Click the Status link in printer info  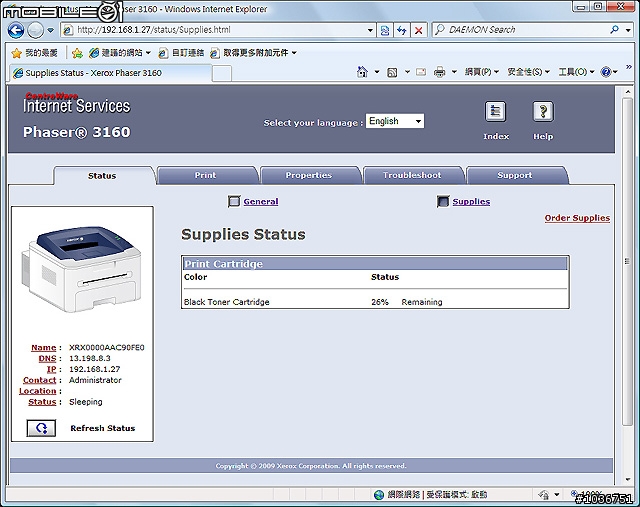click(42, 402)
